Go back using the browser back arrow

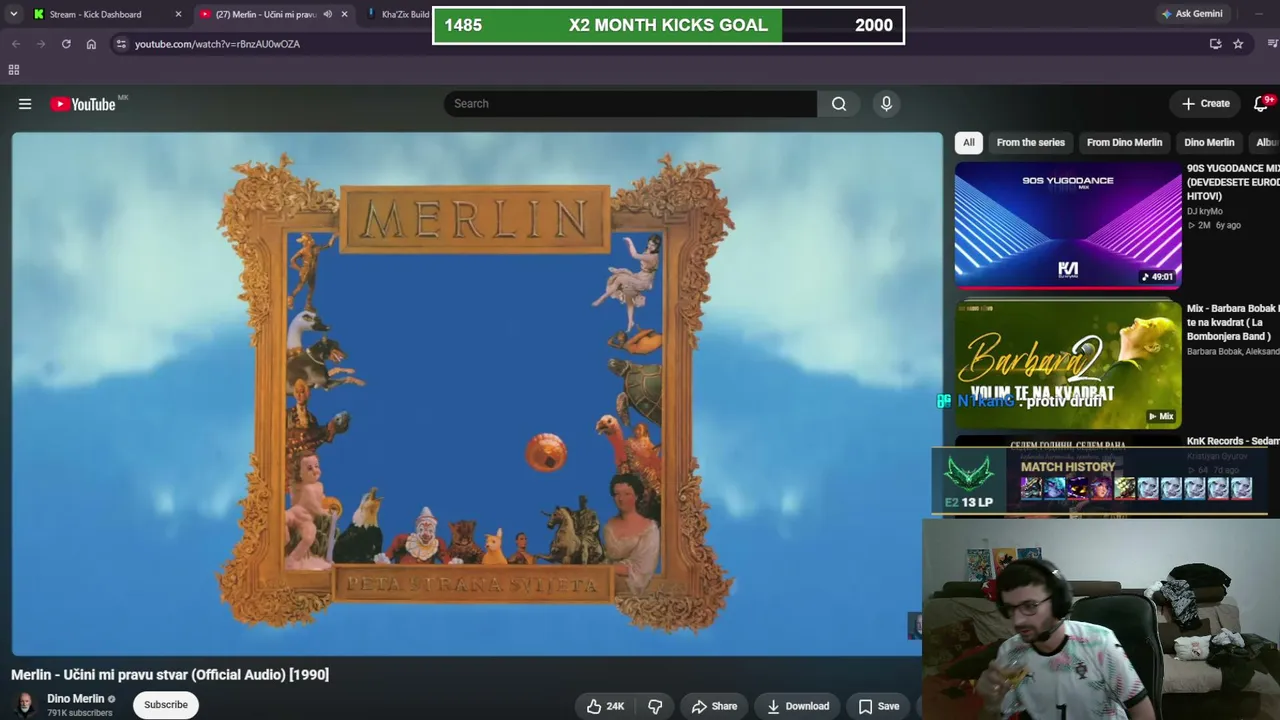point(16,44)
